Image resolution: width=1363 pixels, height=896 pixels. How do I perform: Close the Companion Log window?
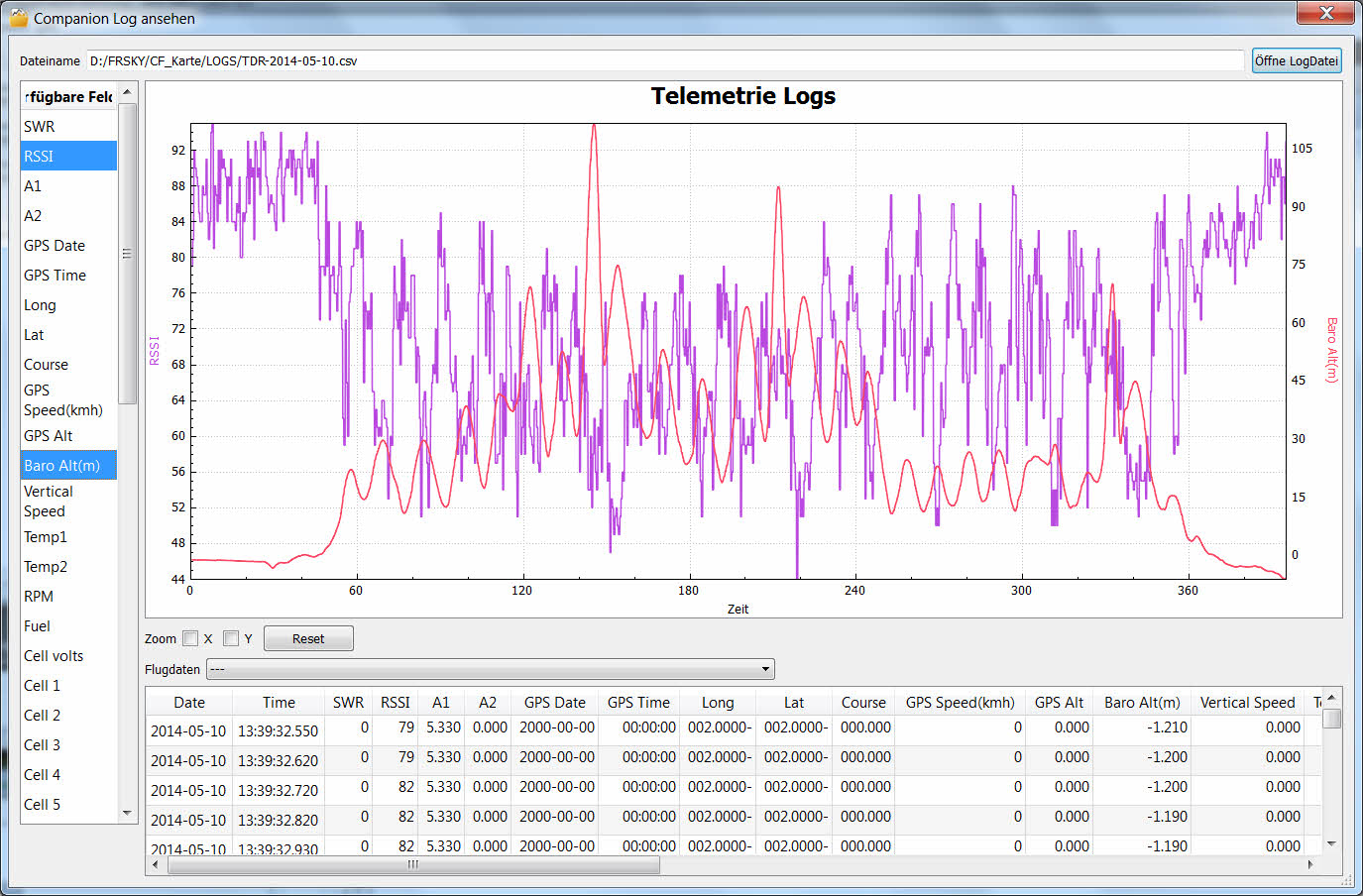click(1325, 13)
